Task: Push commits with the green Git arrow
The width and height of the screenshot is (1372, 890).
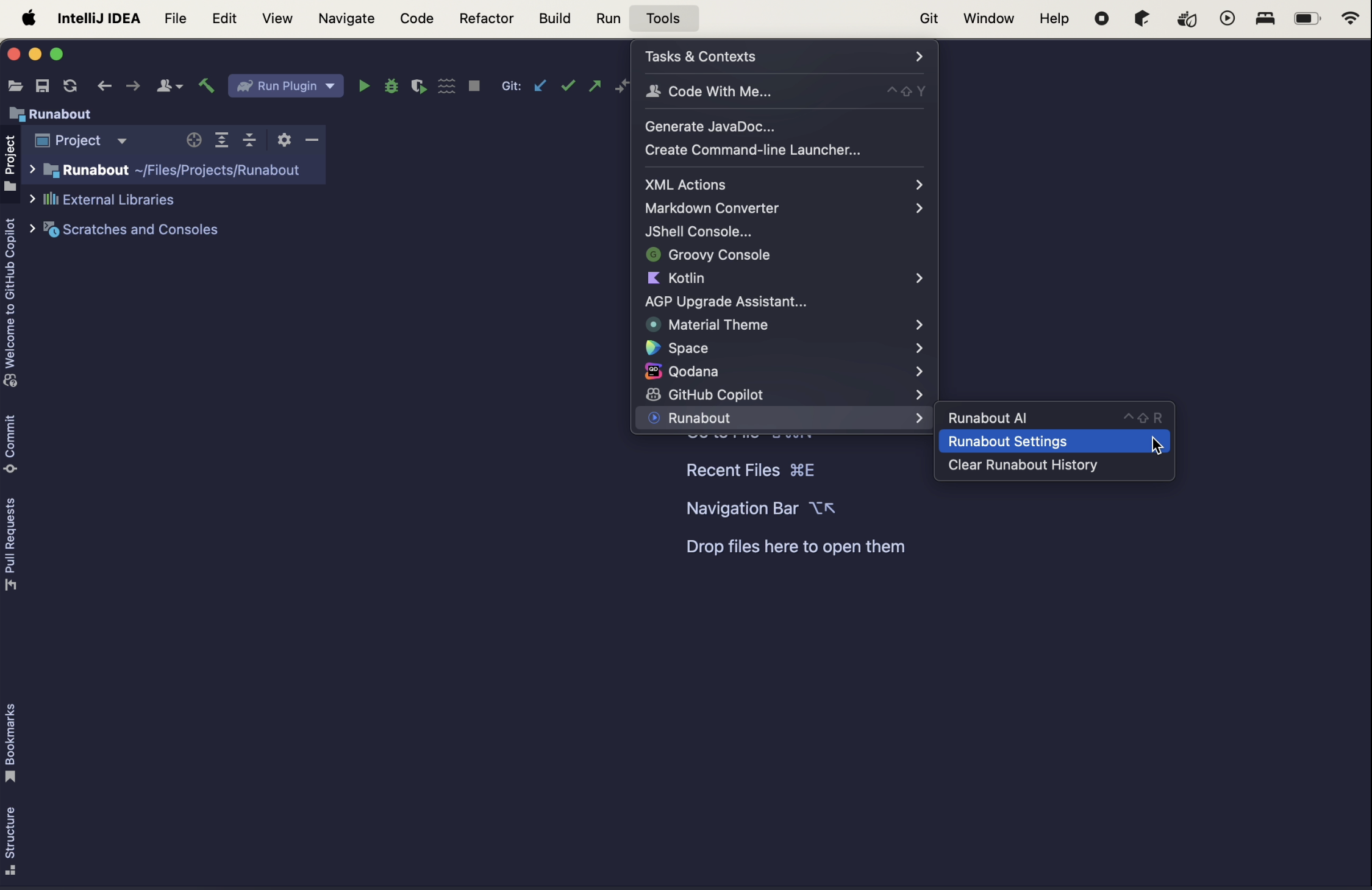Action: click(x=595, y=86)
